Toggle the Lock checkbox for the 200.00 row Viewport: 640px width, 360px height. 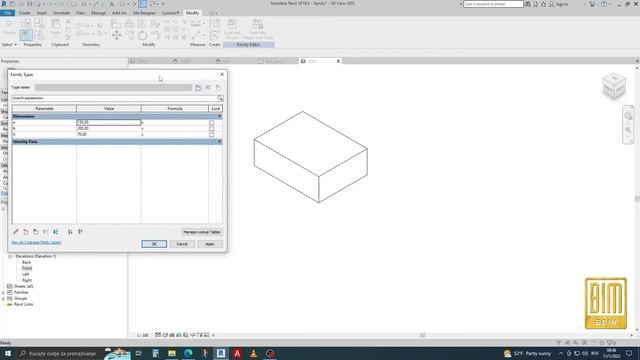211,129
